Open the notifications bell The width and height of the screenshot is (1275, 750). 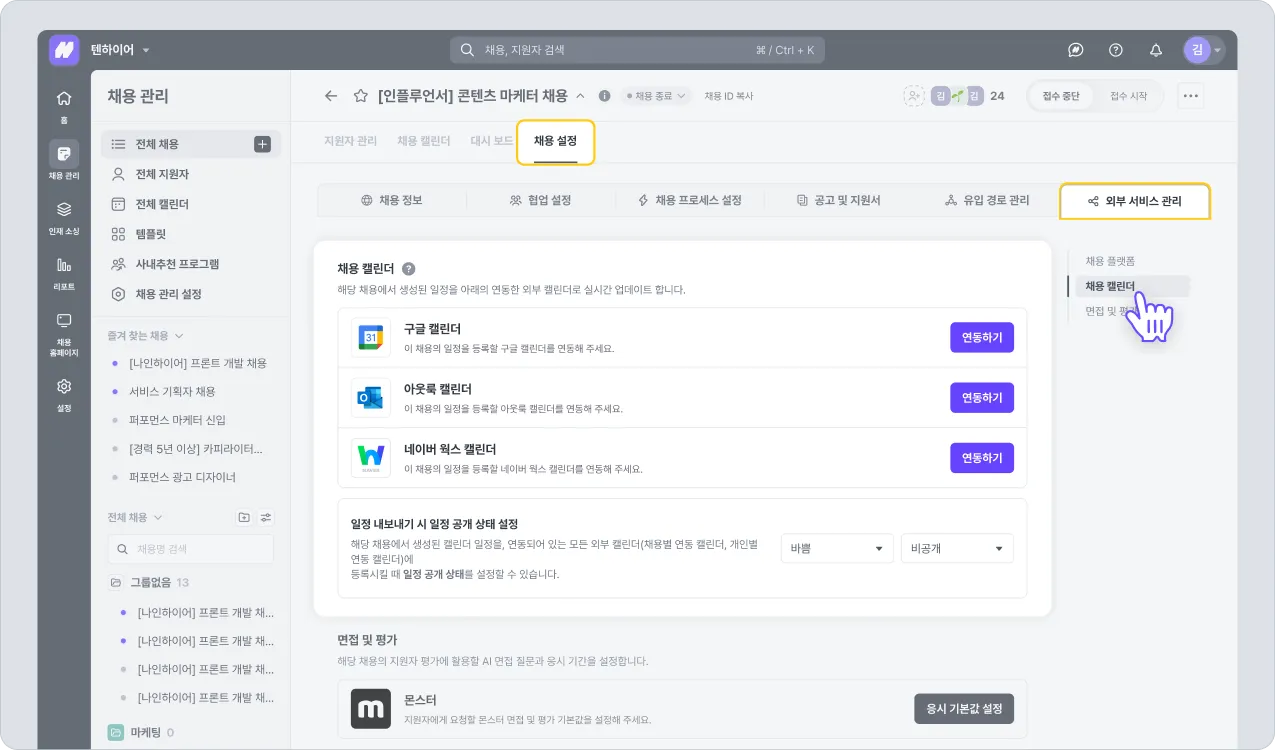(1156, 50)
